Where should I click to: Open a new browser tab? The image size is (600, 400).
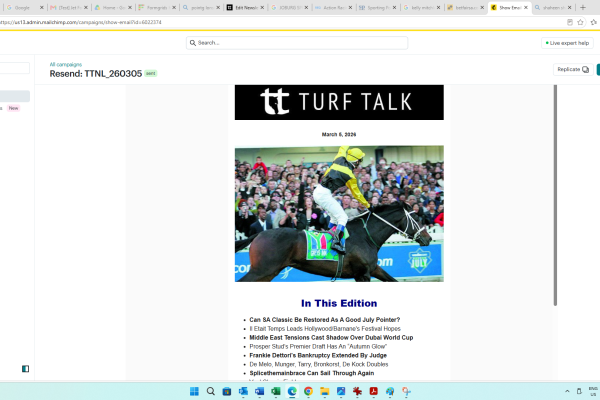(583, 7)
